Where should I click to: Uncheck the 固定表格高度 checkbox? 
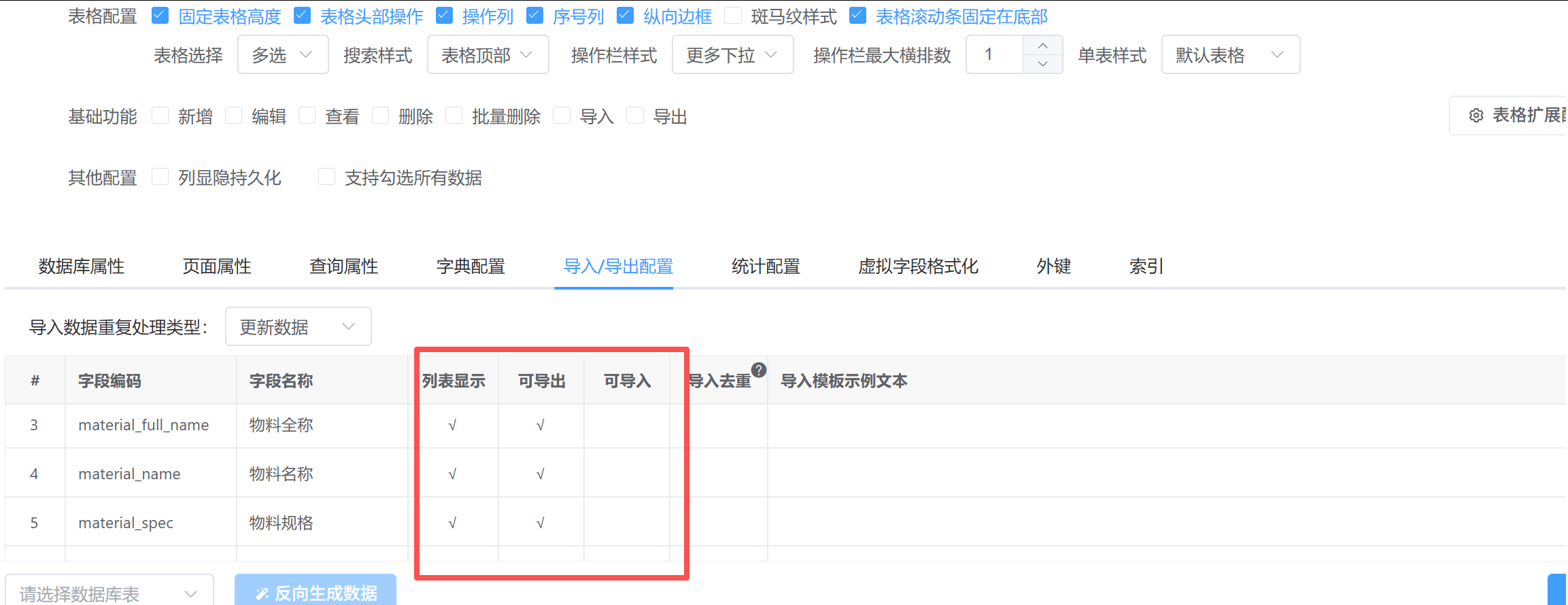(160, 16)
